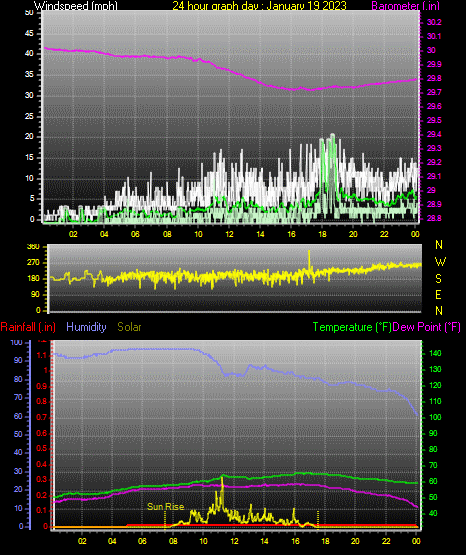
Task: Click the 29.8 barometer axis value
Action: 434,78
